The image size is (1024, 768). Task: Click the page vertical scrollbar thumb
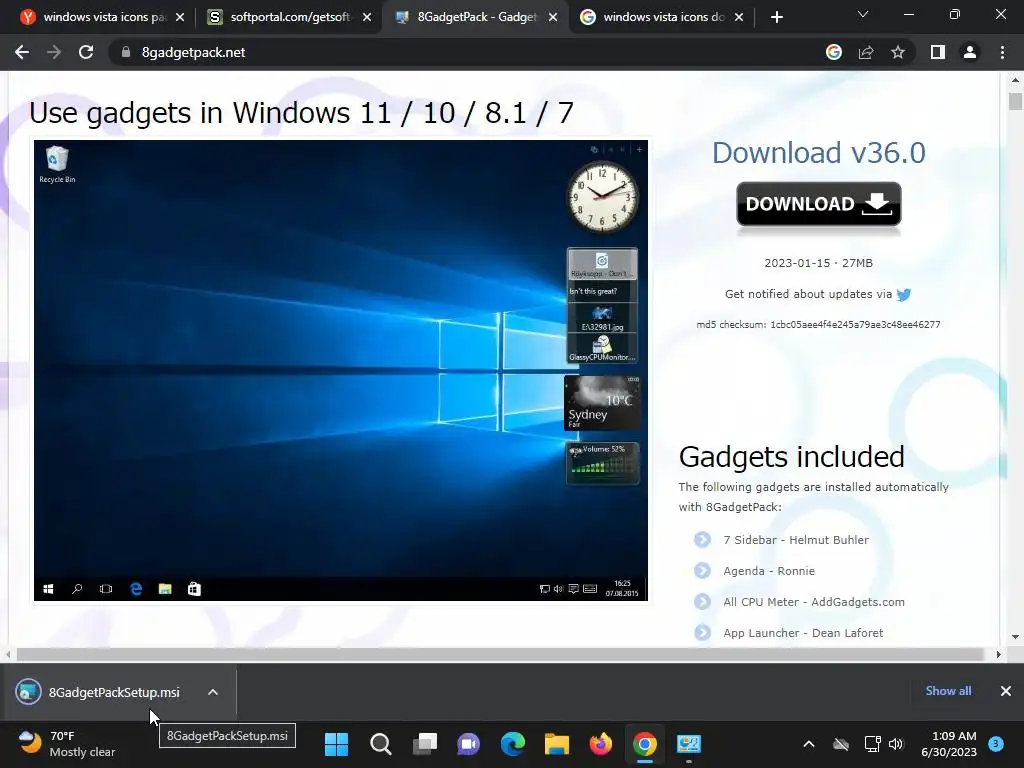click(x=1015, y=101)
